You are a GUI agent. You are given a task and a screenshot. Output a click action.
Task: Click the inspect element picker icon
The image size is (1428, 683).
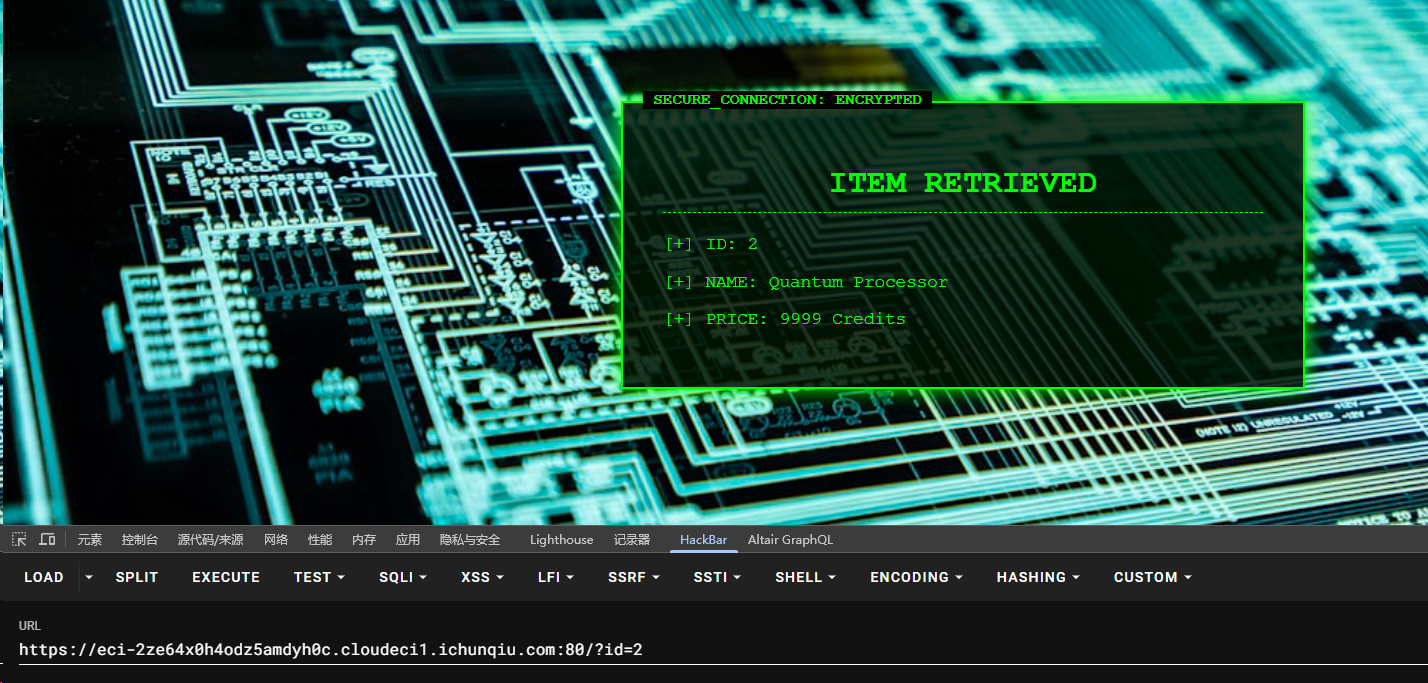19,539
